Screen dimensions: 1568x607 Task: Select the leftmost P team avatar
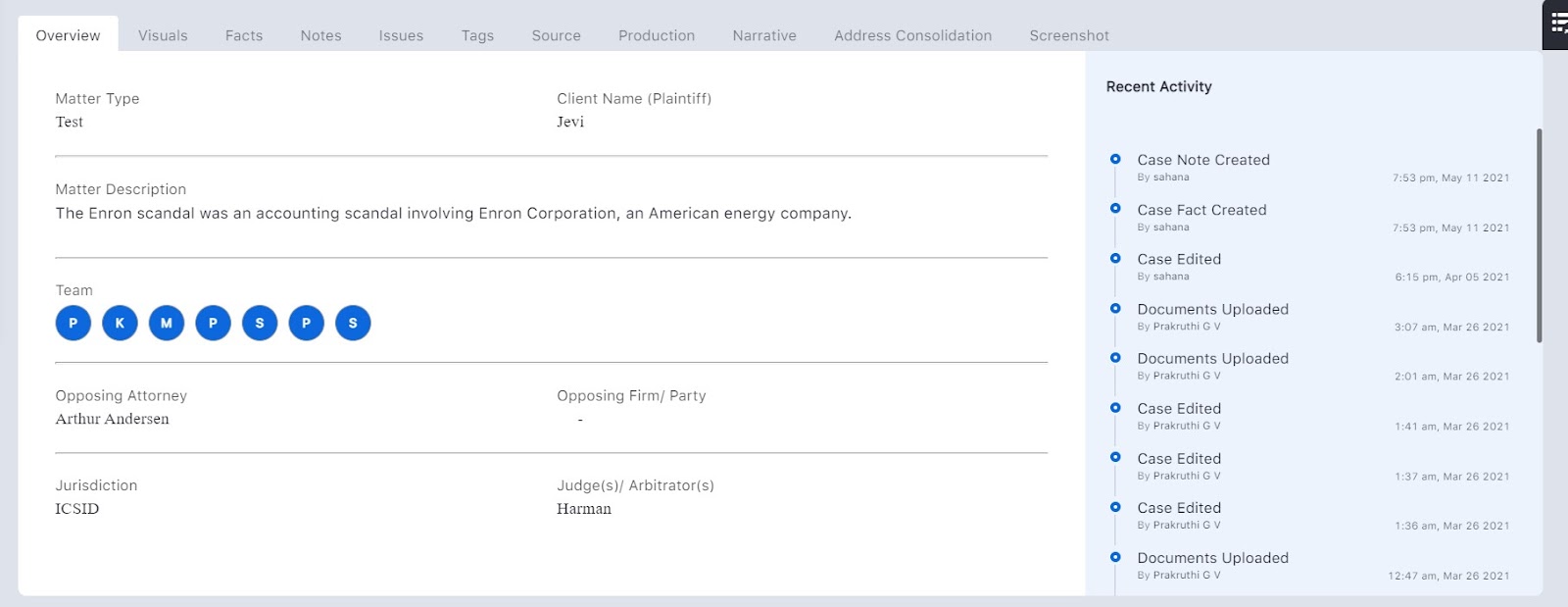[x=73, y=323]
